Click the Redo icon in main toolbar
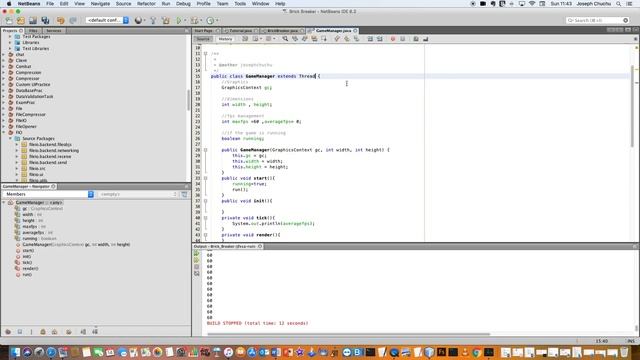The width and height of the screenshot is (640, 360). pos(73,20)
